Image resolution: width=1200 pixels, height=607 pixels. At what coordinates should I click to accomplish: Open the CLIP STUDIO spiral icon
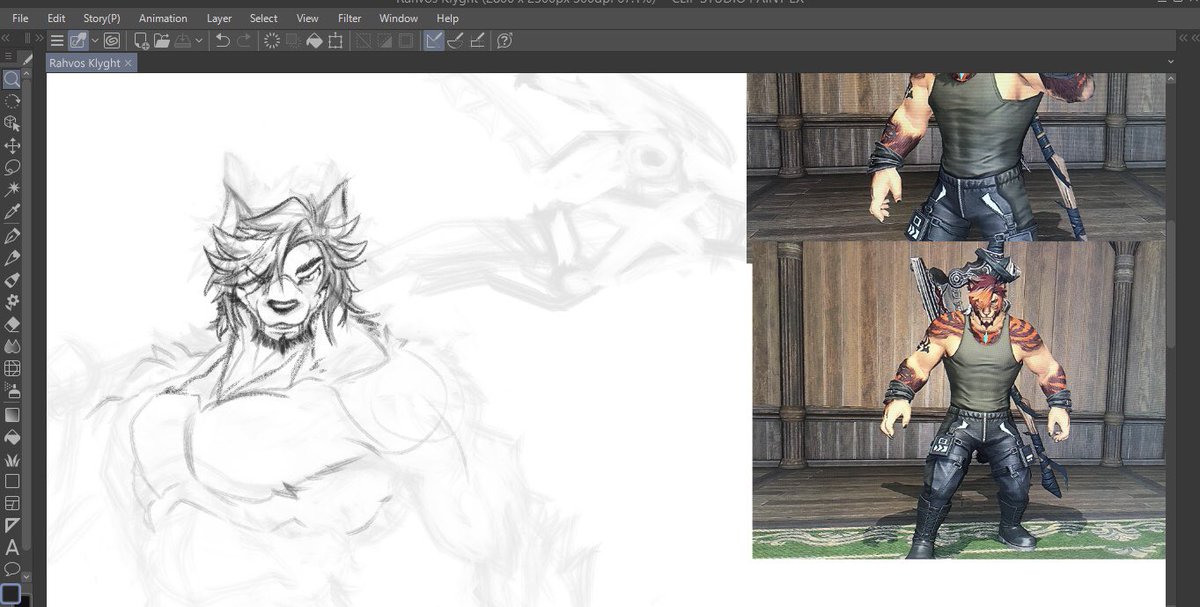click(111, 41)
